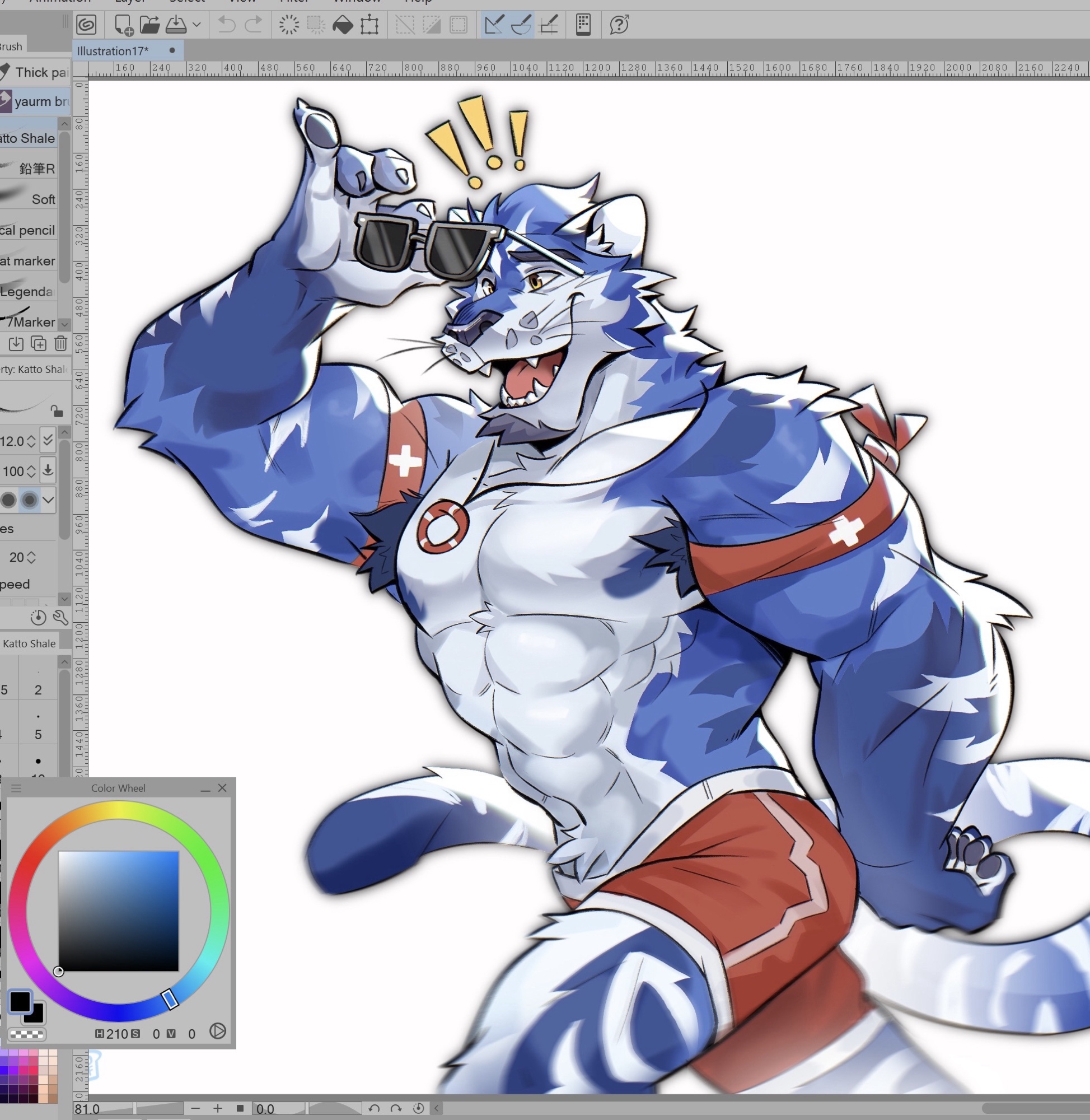
Task: Click the Clear selection spinner icon
Action: coord(288,25)
